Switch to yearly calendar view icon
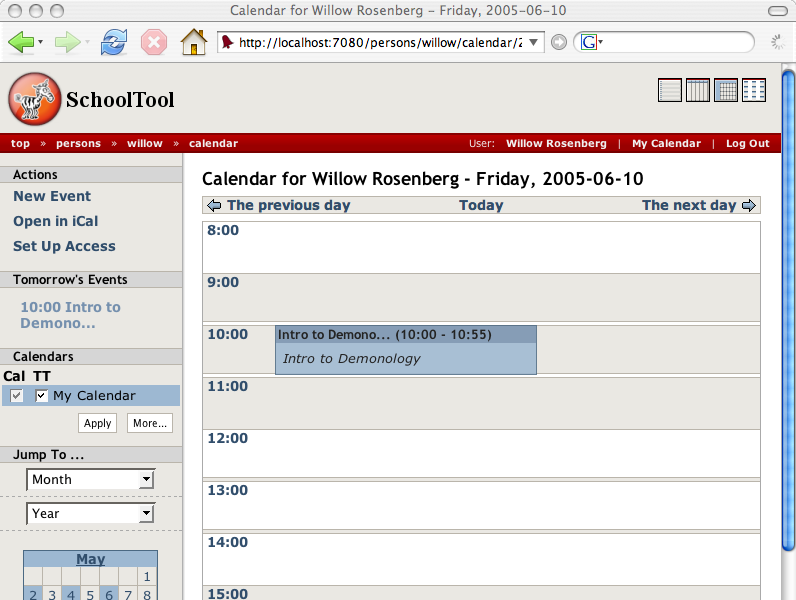 [754, 90]
